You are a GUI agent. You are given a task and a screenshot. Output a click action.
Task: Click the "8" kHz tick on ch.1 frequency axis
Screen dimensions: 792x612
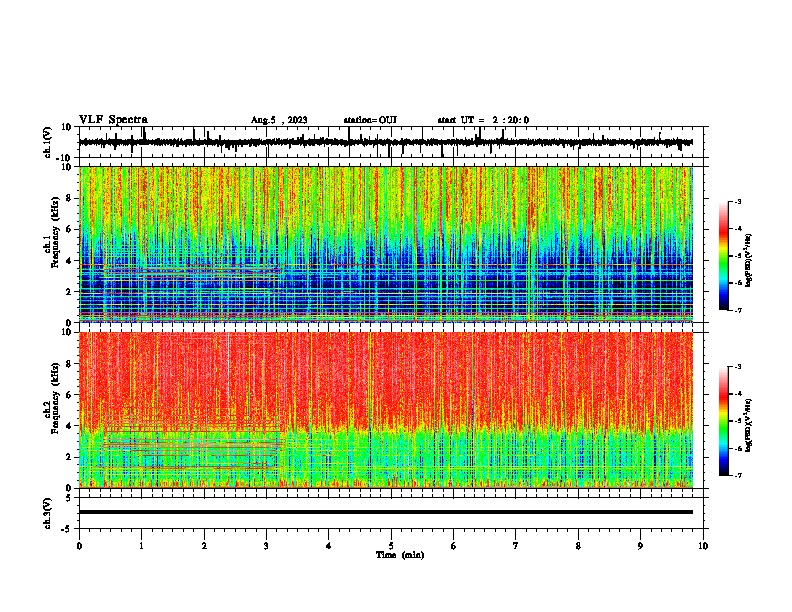[70, 198]
